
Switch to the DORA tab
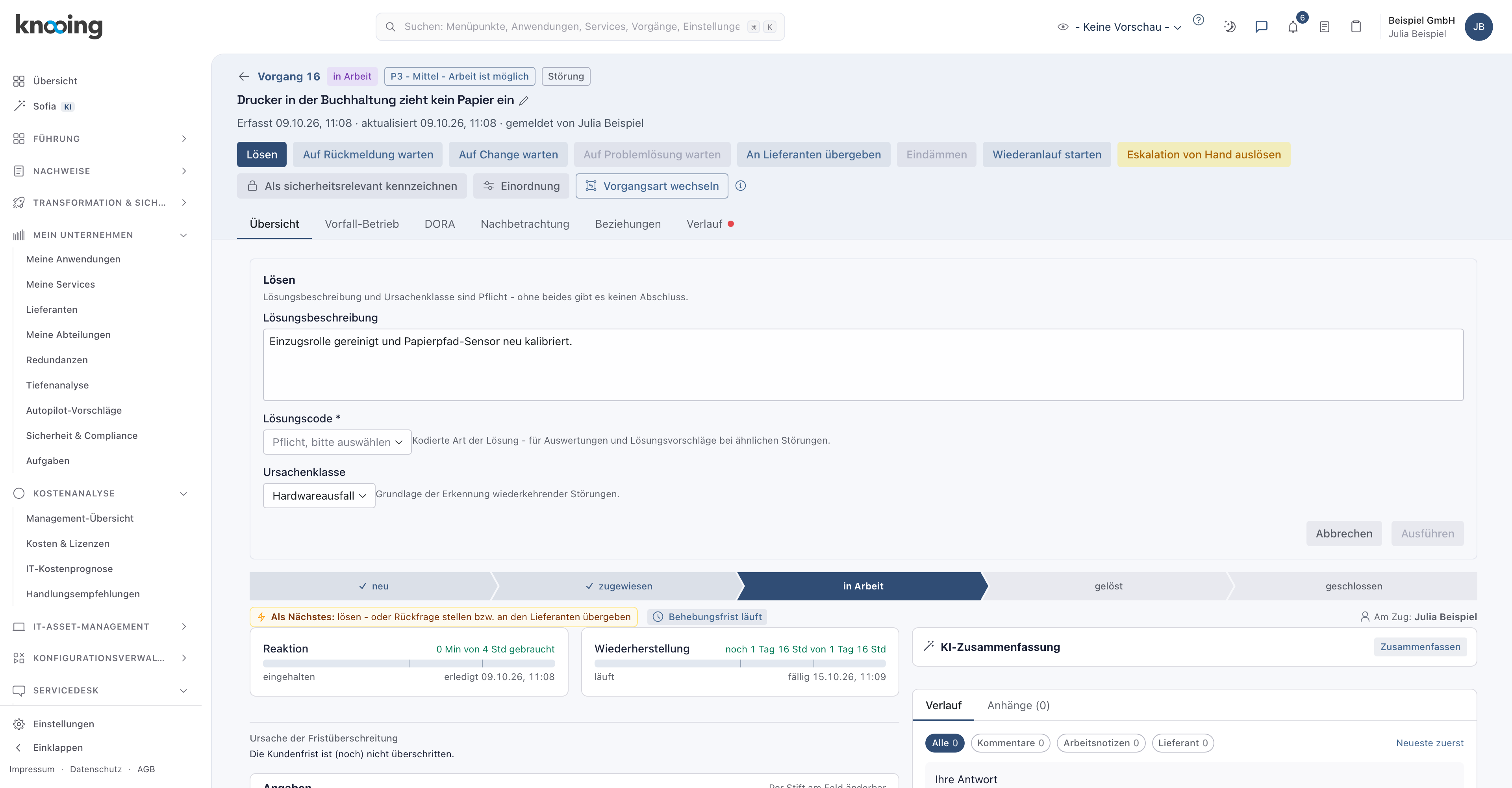pos(440,224)
